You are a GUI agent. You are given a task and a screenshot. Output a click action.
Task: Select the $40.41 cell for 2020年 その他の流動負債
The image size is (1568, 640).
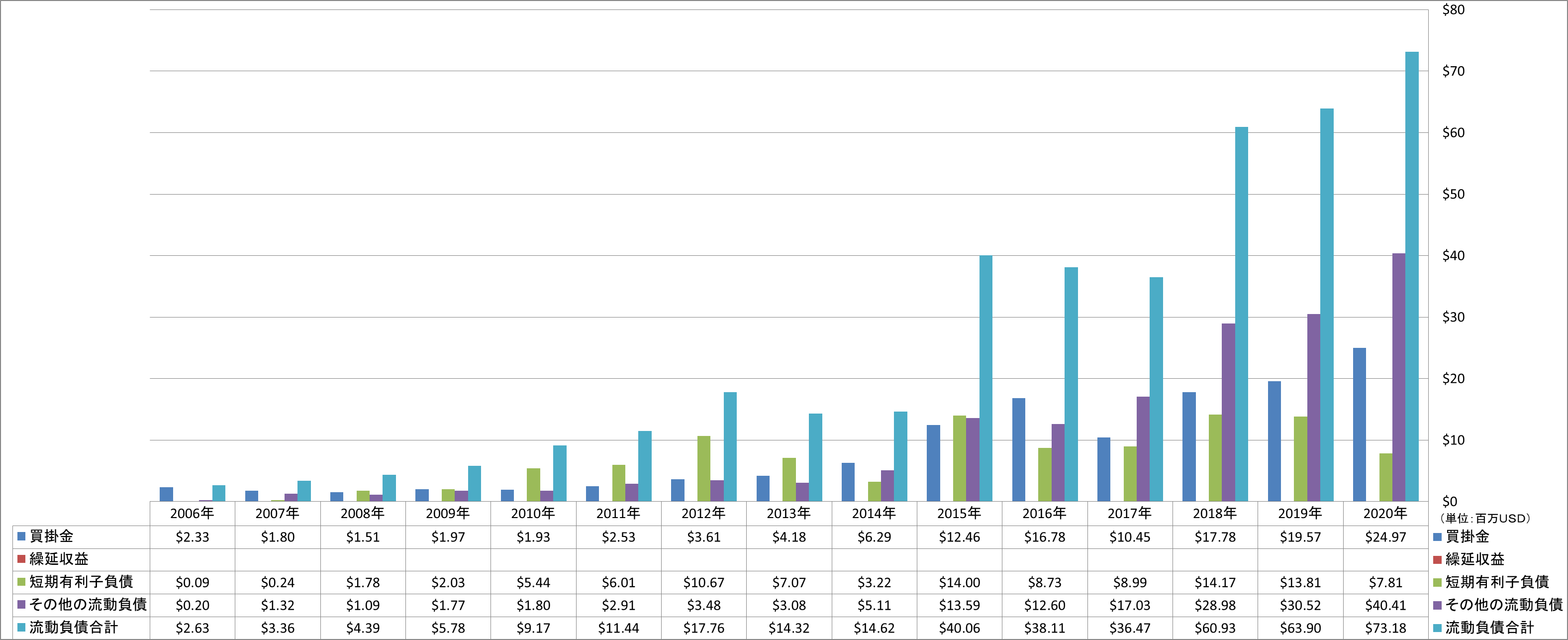click(x=1385, y=605)
